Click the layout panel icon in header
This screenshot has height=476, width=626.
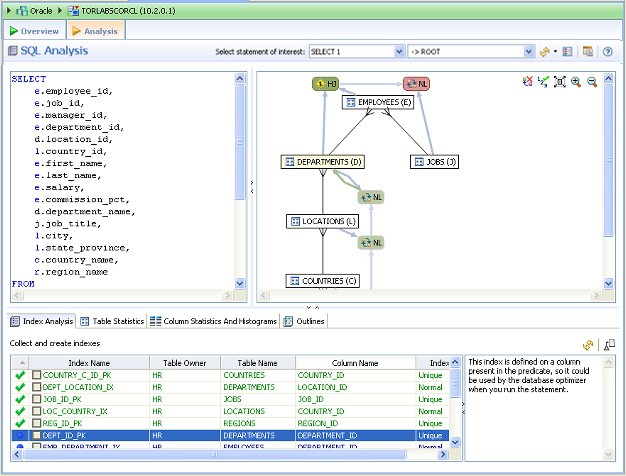coord(567,52)
